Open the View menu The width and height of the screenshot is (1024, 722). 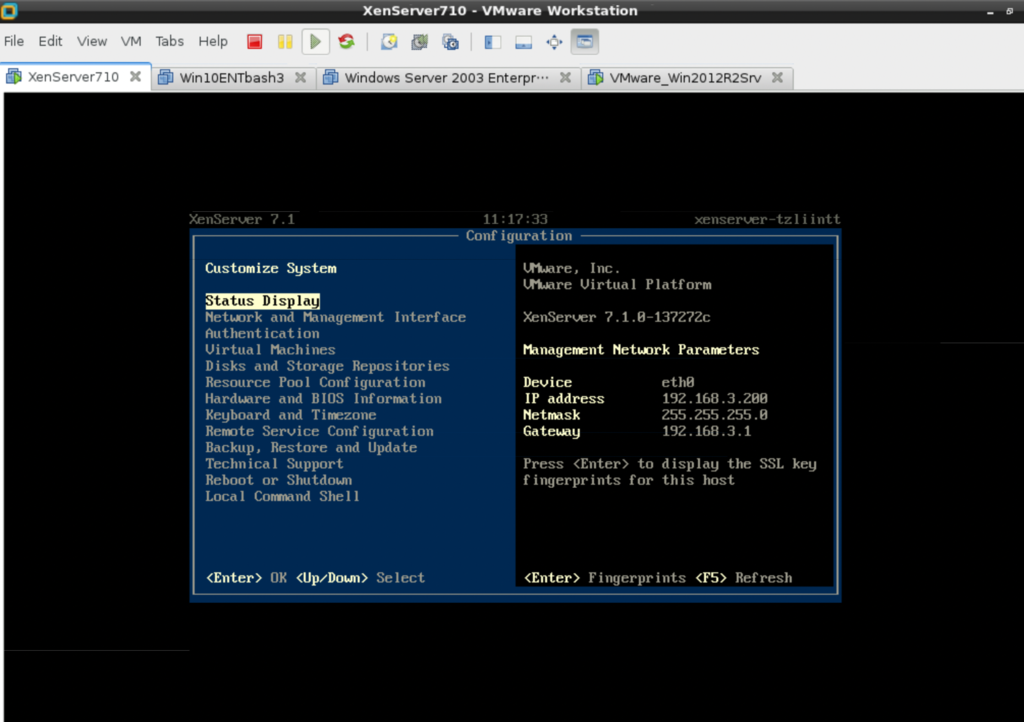point(91,41)
